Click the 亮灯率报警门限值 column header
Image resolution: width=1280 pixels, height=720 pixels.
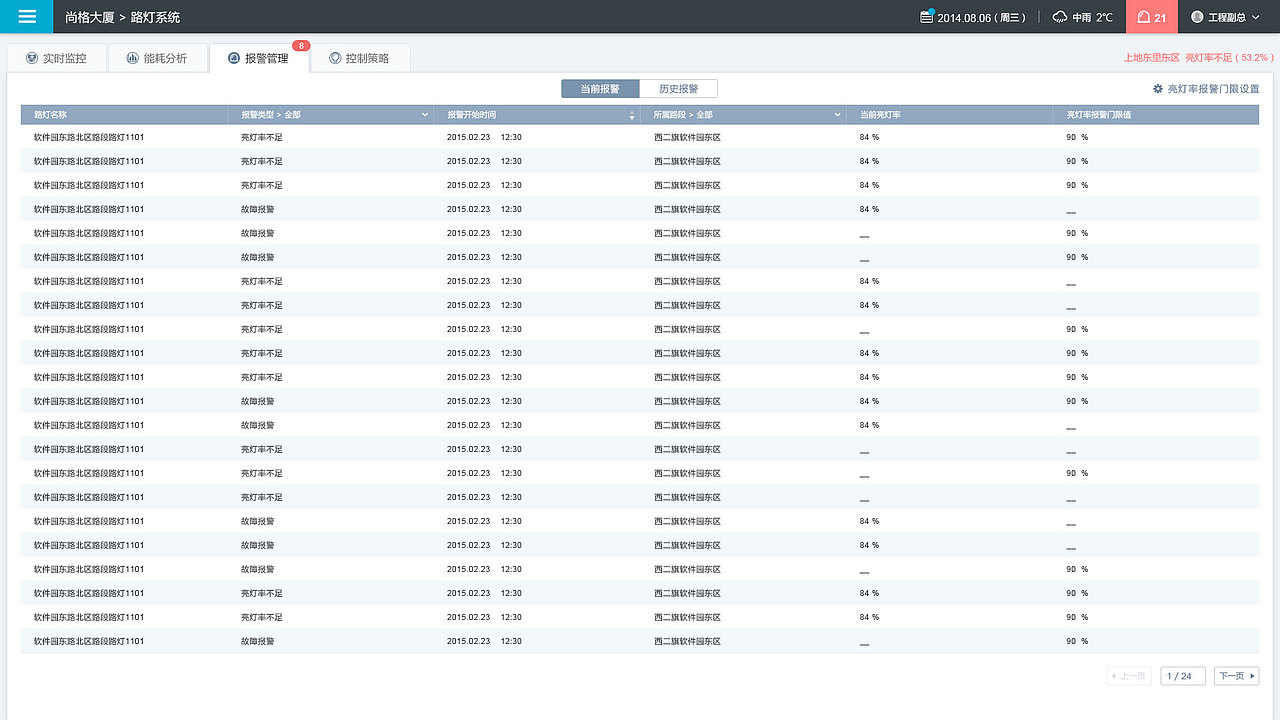point(1157,115)
